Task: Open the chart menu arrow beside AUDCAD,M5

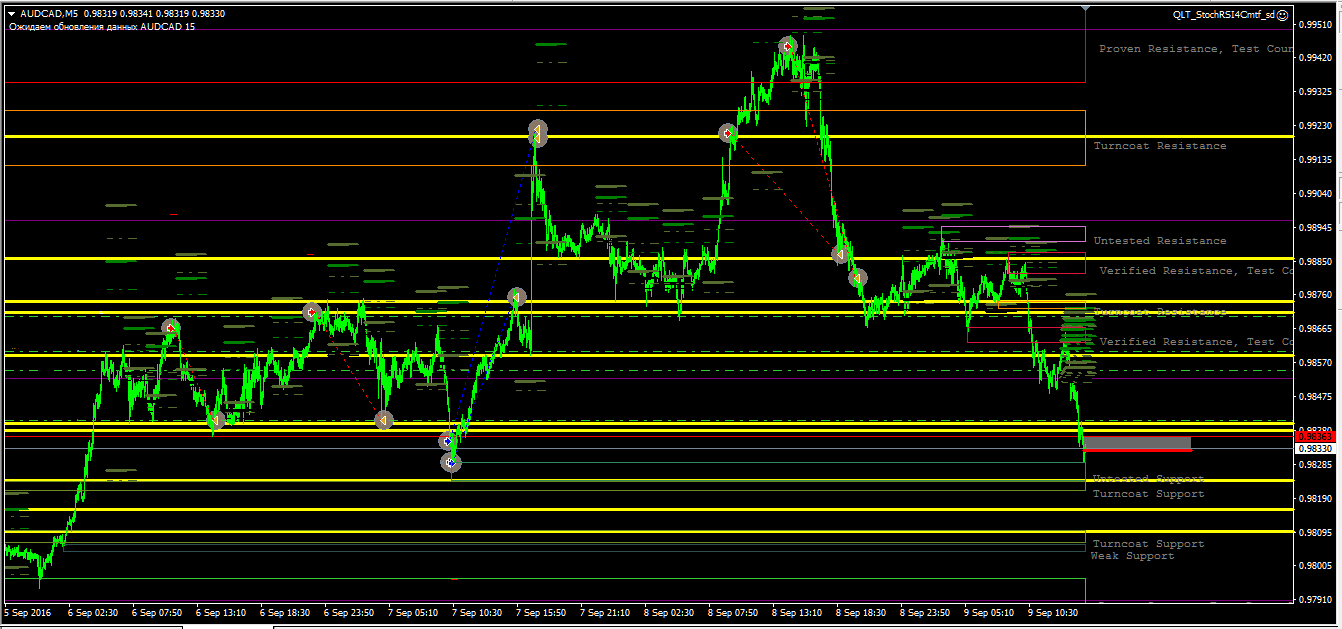Action: (x=11, y=14)
